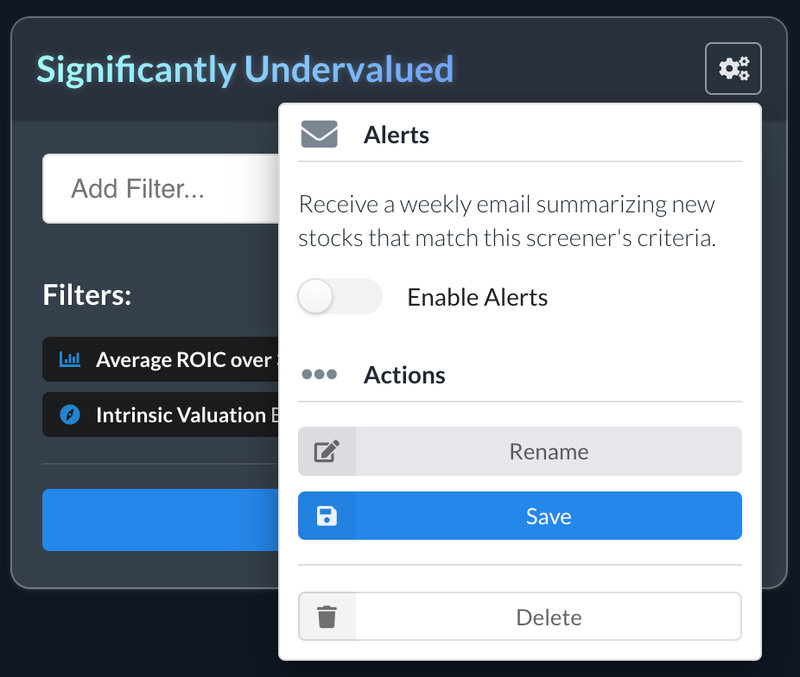Viewport: 800px width, 677px height.
Task: Toggle the Enable Alerts switch
Action: click(340, 296)
